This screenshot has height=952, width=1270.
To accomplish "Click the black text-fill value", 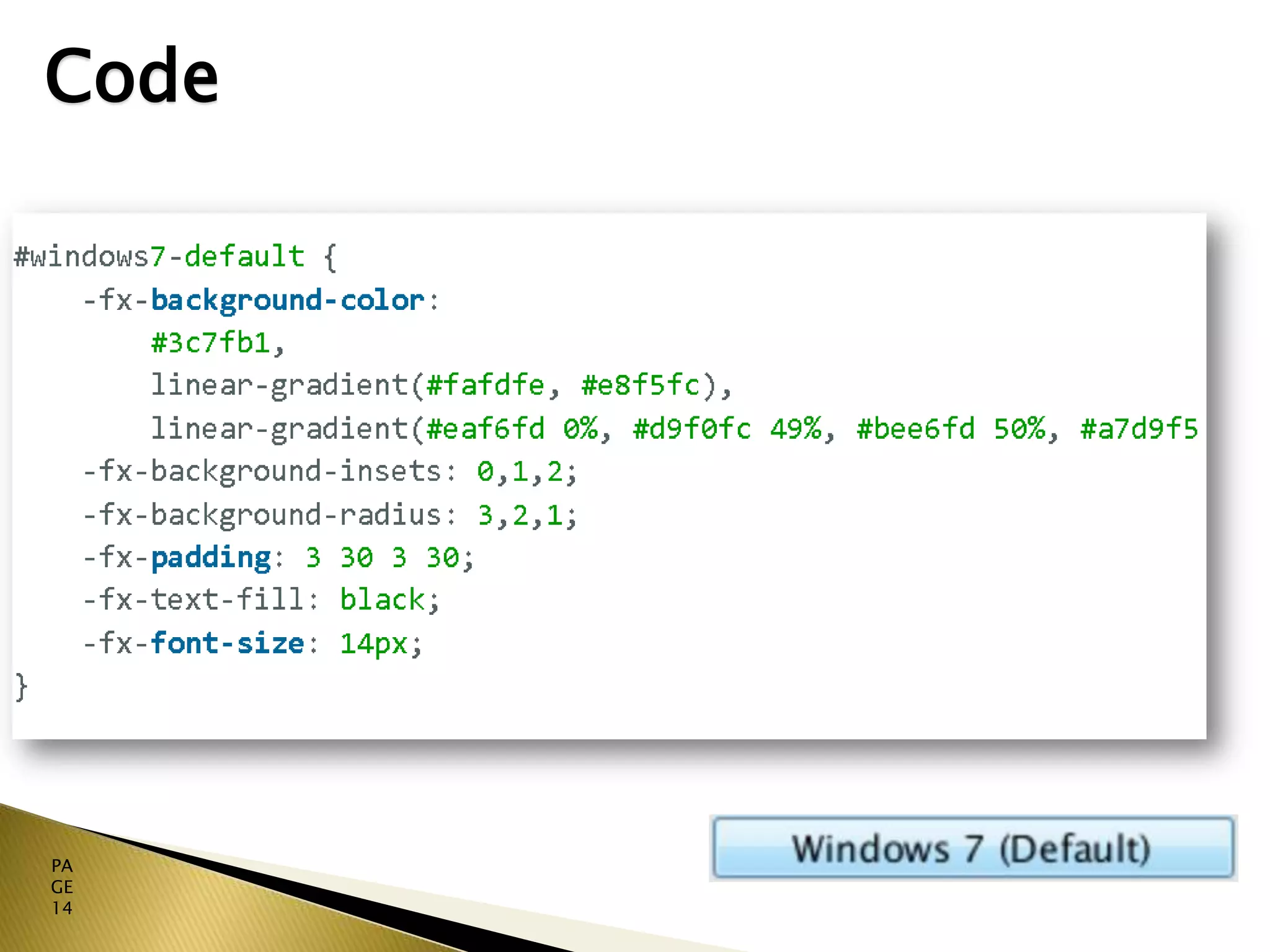I will tap(382, 599).
